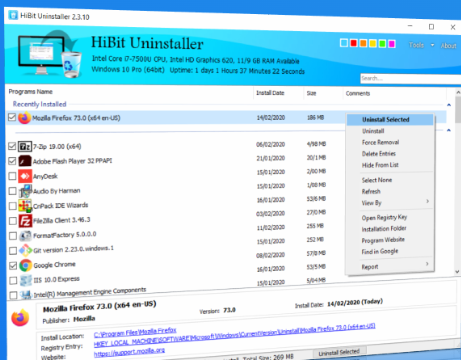Screen dimensions: 461x360
Task: Pick the red theme swatch
Action: (354, 43)
